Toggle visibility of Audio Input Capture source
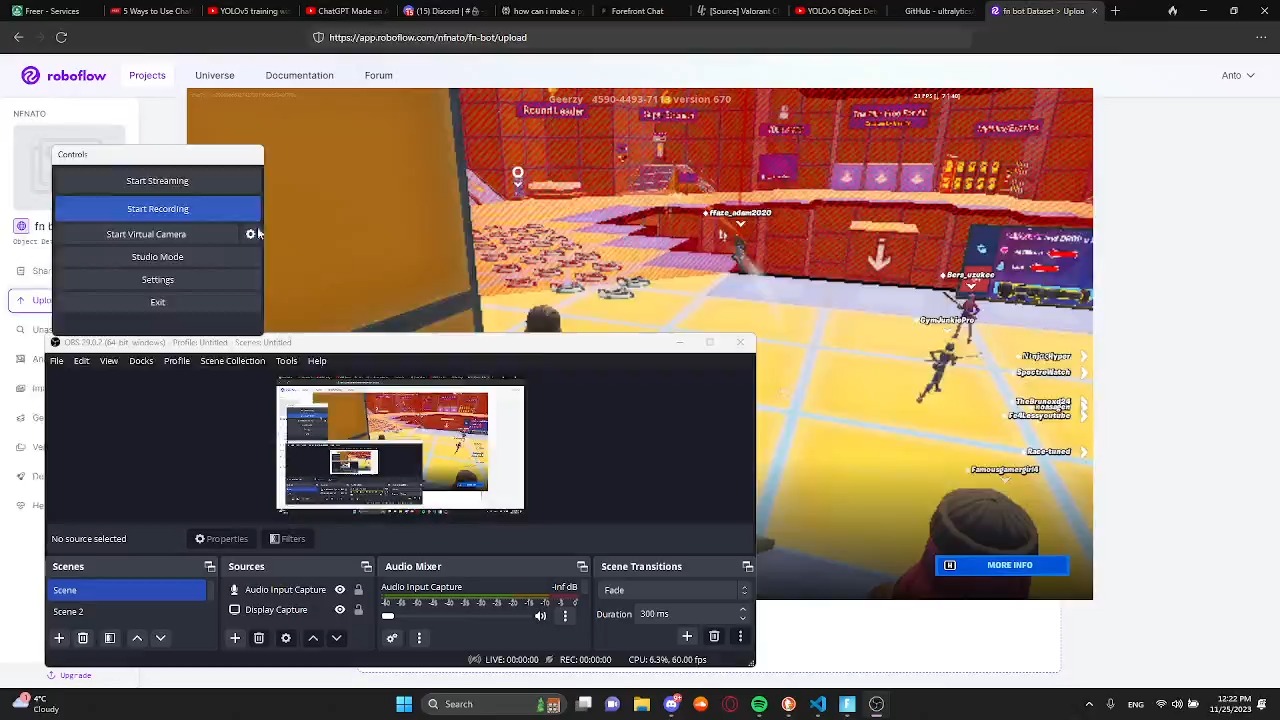This screenshot has height=720, width=1280. coord(339,590)
